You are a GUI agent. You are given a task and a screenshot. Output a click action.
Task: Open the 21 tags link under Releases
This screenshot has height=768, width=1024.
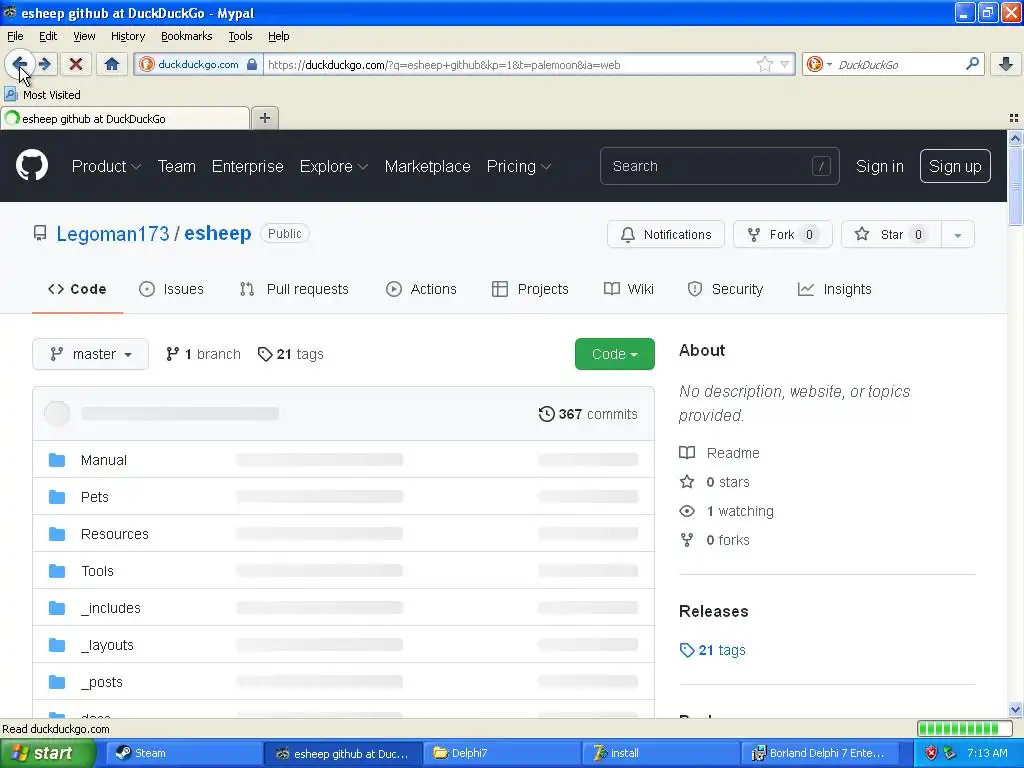tap(712, 650)
